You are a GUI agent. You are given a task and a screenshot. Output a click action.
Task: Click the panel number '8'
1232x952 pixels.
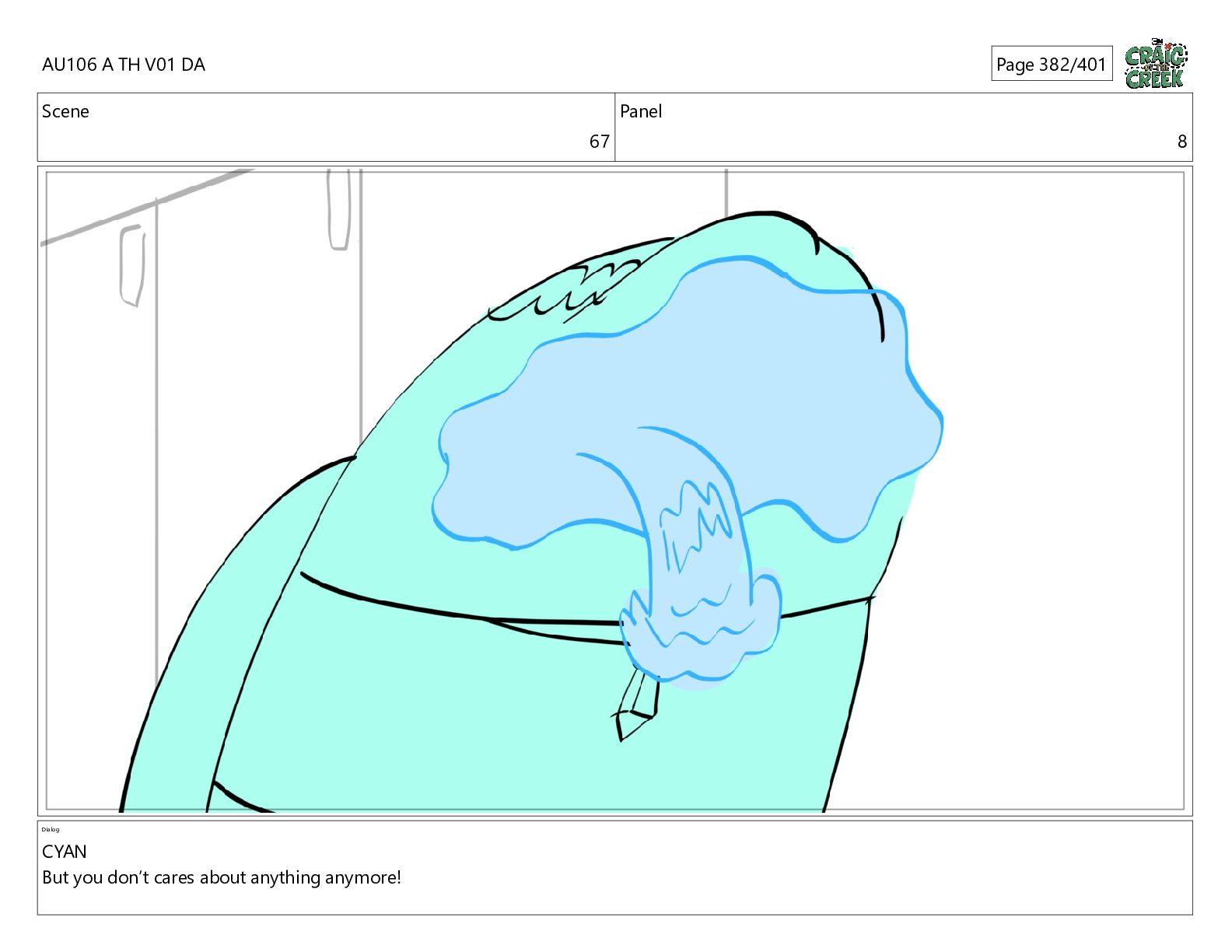[x=1182, y=142]
